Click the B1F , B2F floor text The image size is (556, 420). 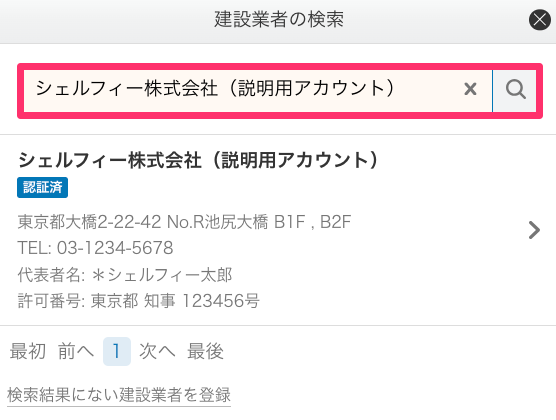coord(312,222)
